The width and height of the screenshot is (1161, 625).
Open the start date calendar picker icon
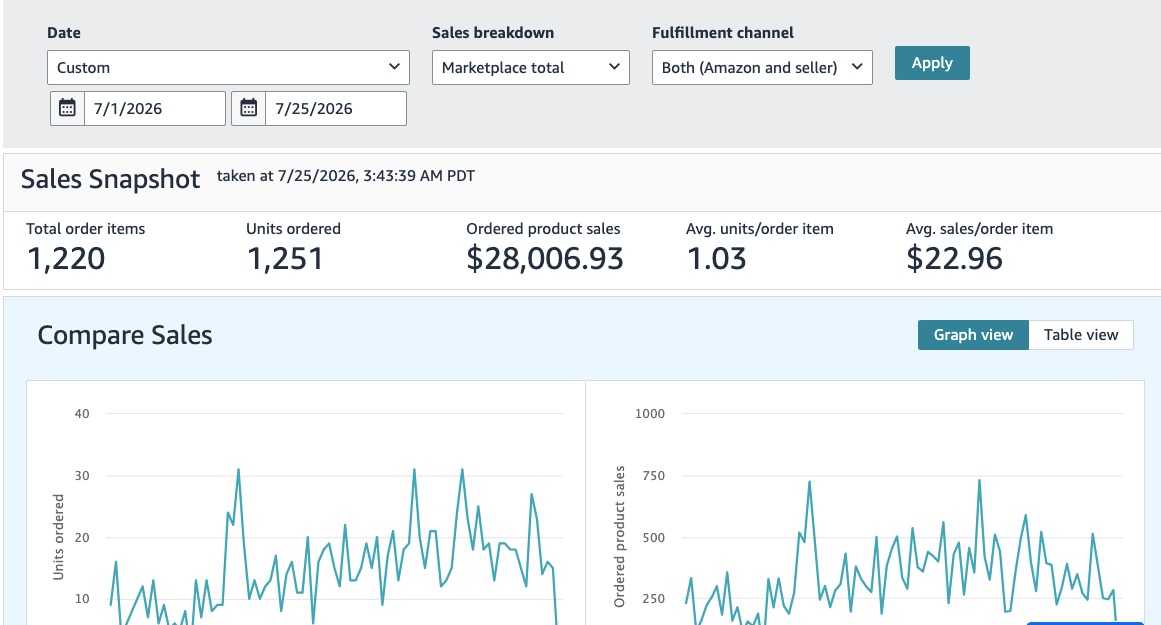coord(67,108)
